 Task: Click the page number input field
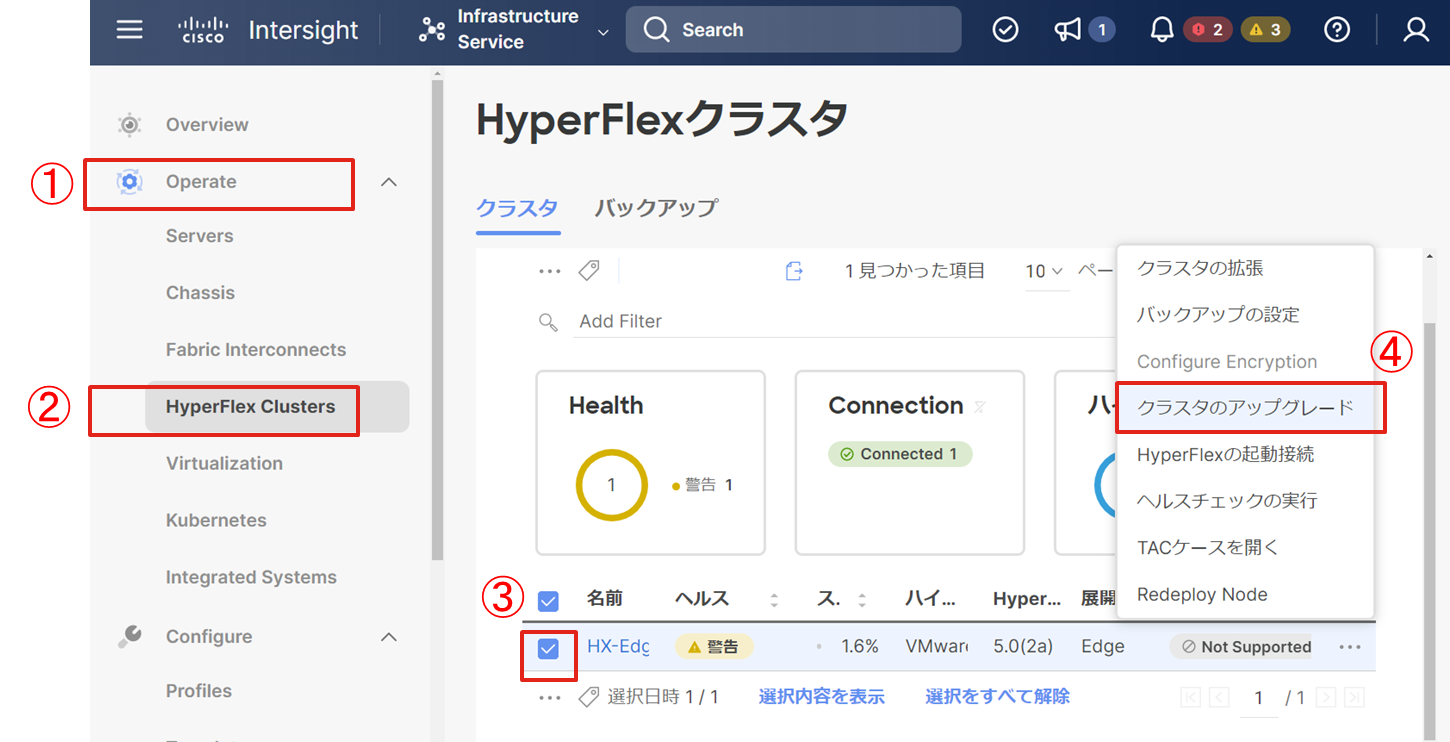click(1259, 698)
